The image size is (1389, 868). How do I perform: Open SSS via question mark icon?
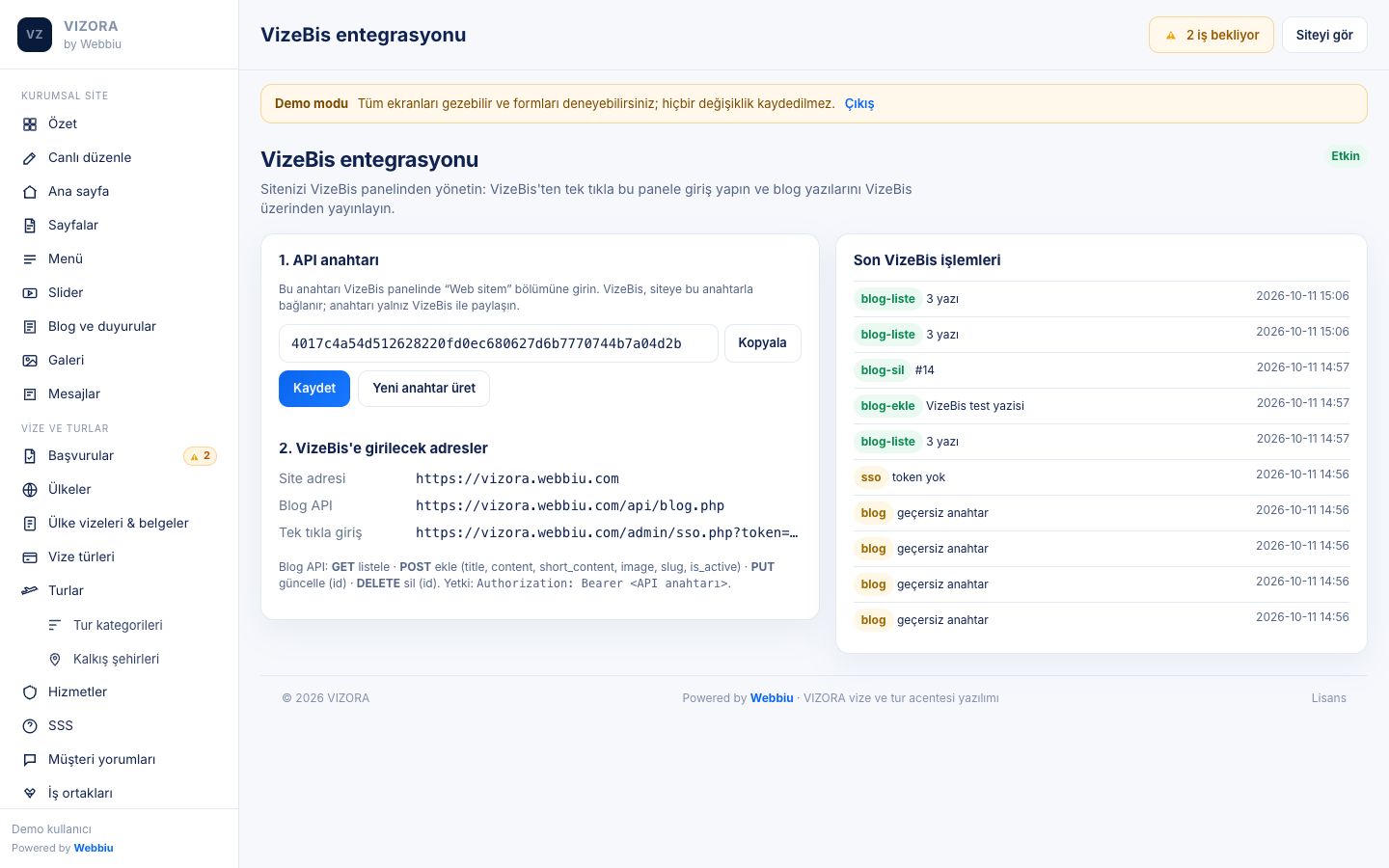pos(30,726)
